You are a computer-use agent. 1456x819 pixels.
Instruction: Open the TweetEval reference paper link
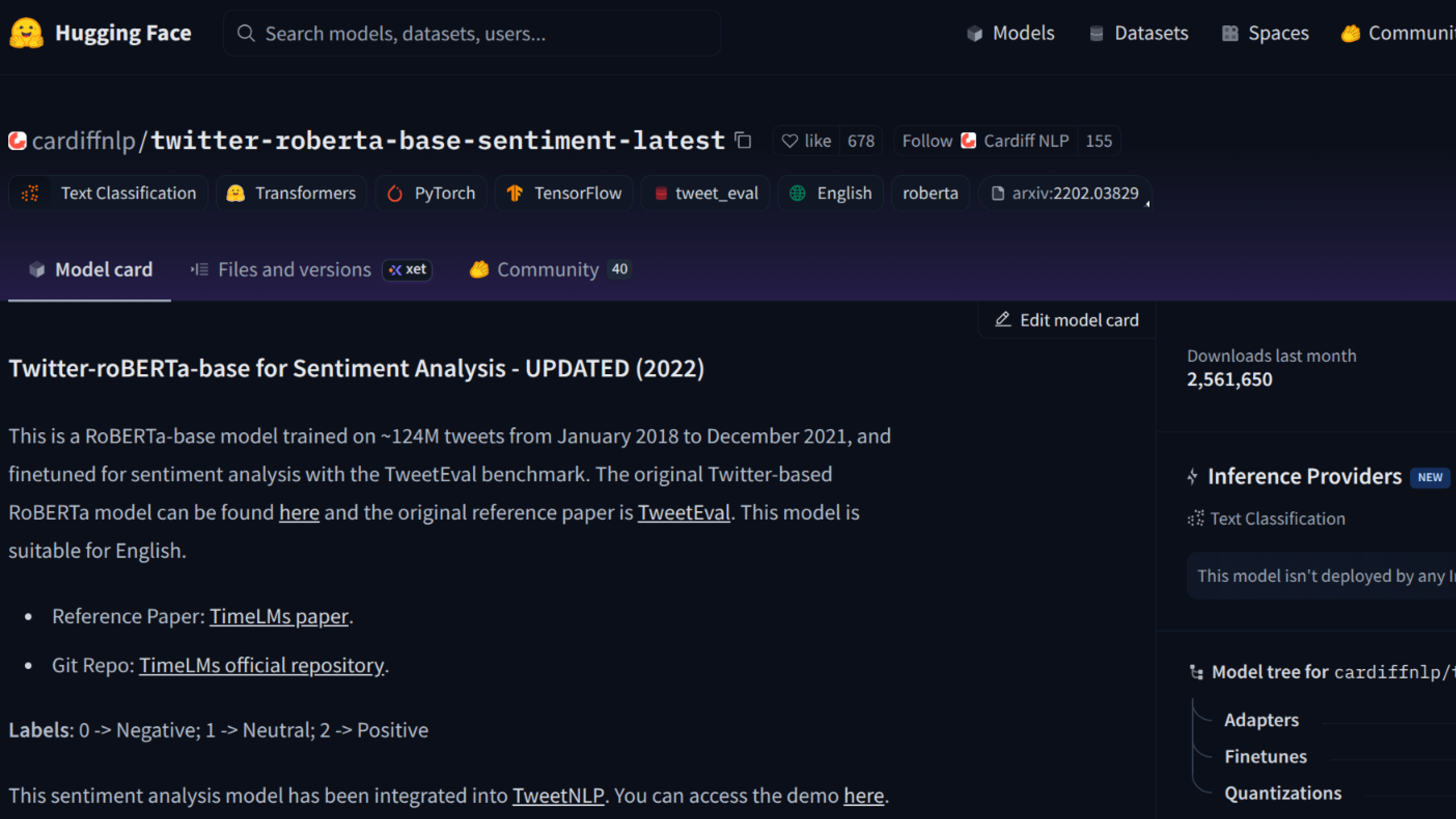[x=684, y=512]
